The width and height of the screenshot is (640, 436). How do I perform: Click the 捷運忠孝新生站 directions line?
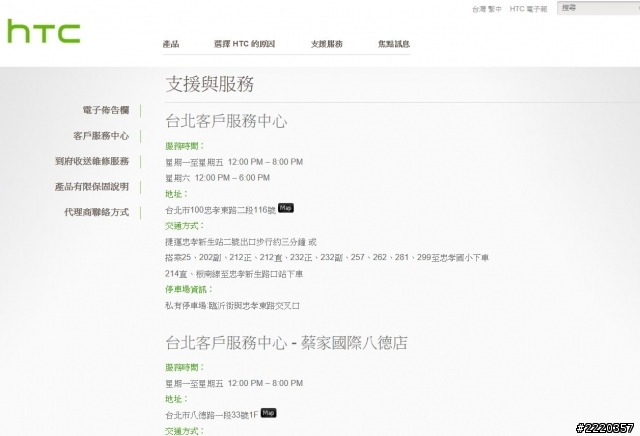point(241,242)
